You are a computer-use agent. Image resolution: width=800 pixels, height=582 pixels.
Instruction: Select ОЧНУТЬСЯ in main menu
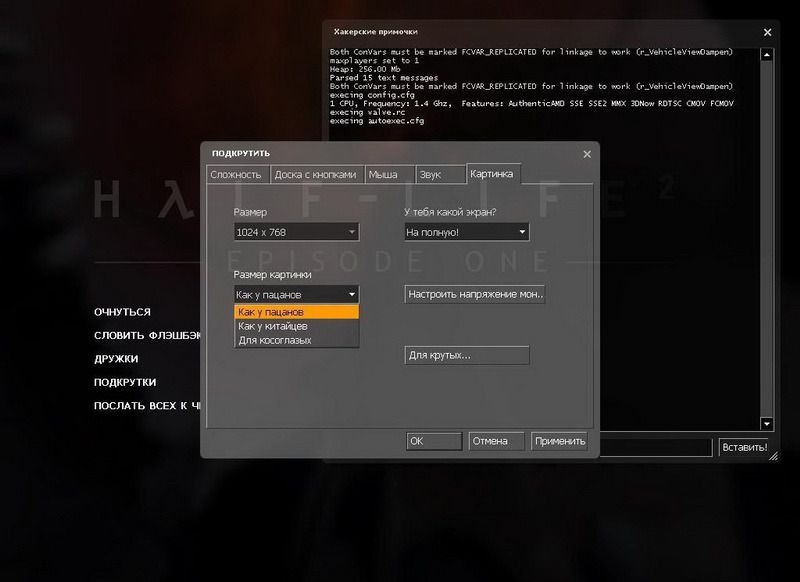click(122, 312)
